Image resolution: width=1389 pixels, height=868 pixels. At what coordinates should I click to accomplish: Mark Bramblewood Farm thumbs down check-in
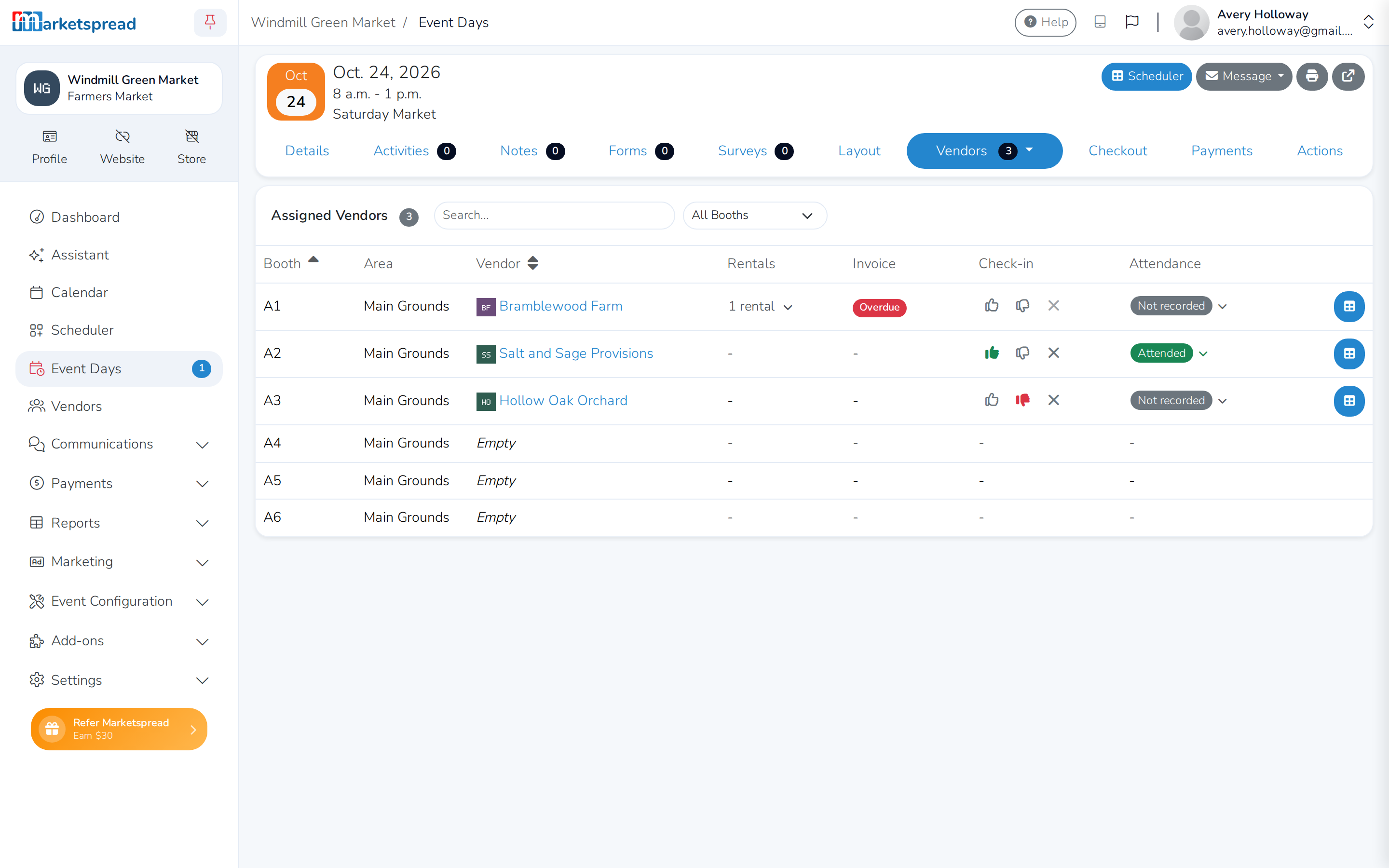[1023, 306]
